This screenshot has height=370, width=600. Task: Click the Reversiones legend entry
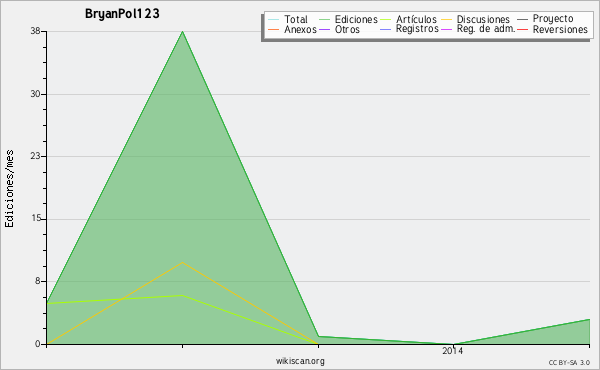tap(552, 29)
